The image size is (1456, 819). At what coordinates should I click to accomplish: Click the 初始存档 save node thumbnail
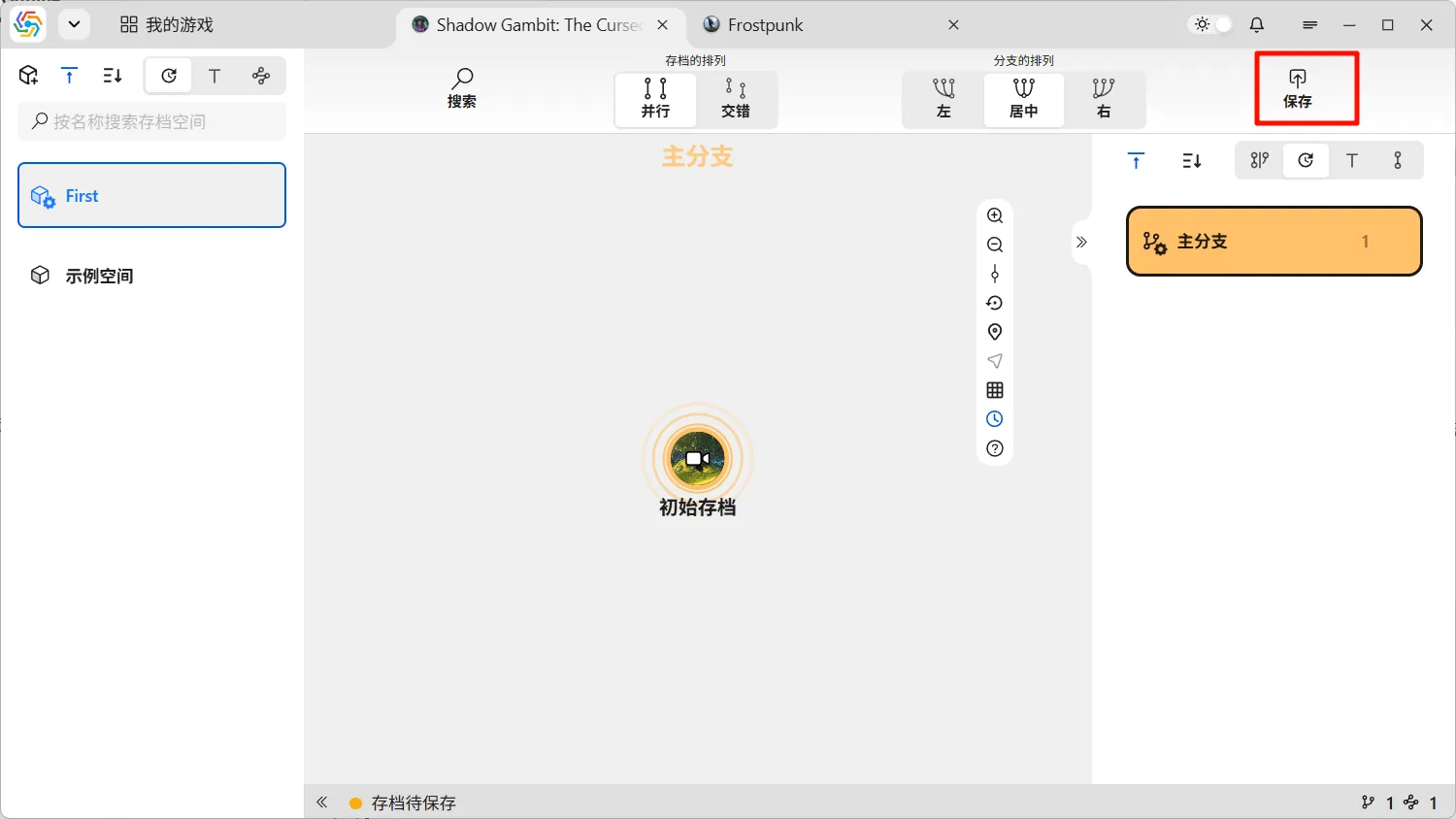697,459
